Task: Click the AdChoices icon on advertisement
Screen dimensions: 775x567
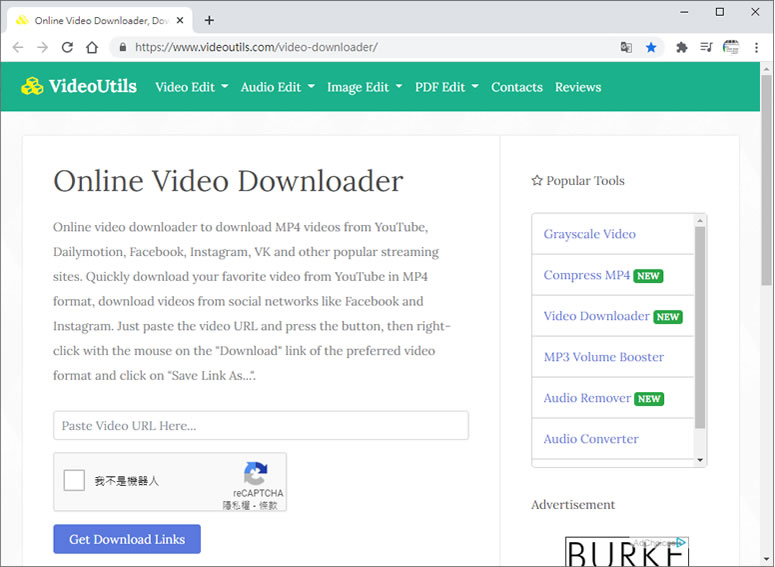Action: (x=681, y=542)
